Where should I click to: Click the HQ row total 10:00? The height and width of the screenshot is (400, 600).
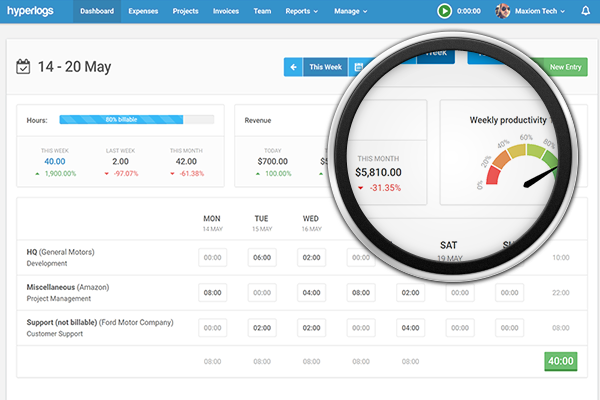point(561,257)
